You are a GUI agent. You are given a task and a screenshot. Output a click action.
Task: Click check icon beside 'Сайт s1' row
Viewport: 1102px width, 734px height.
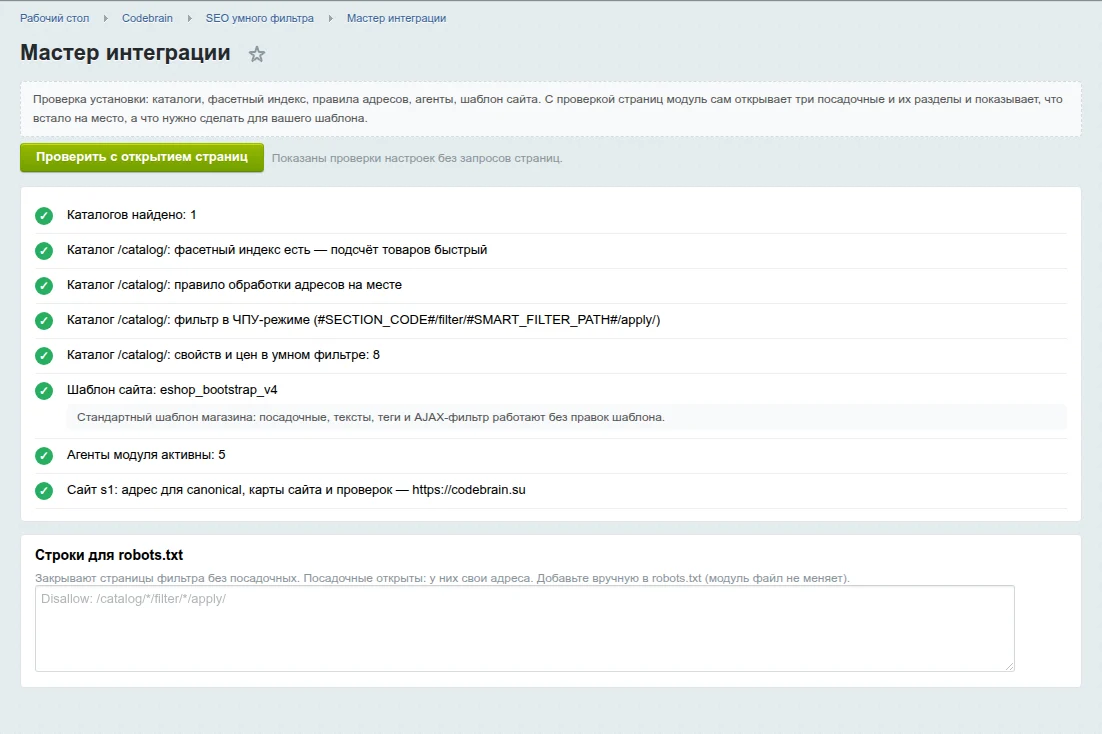[44, 491]
